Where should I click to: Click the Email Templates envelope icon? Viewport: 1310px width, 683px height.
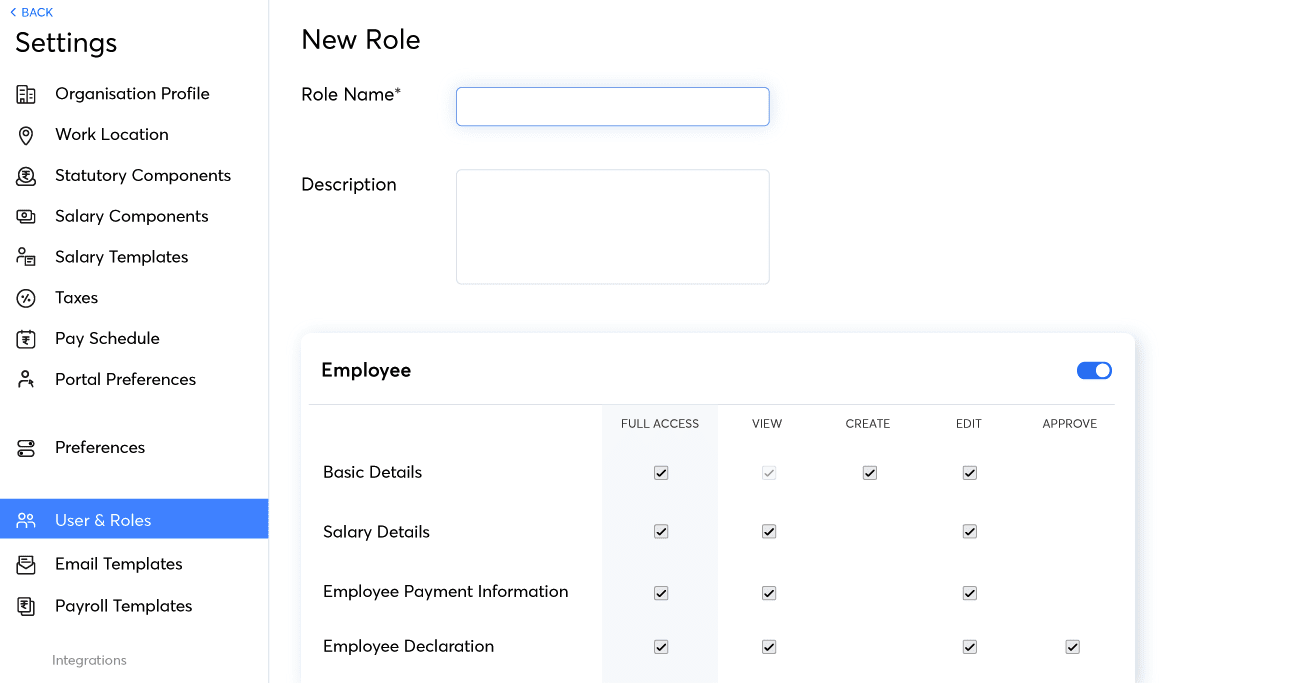pyautogui.click(x=26, y=565)
